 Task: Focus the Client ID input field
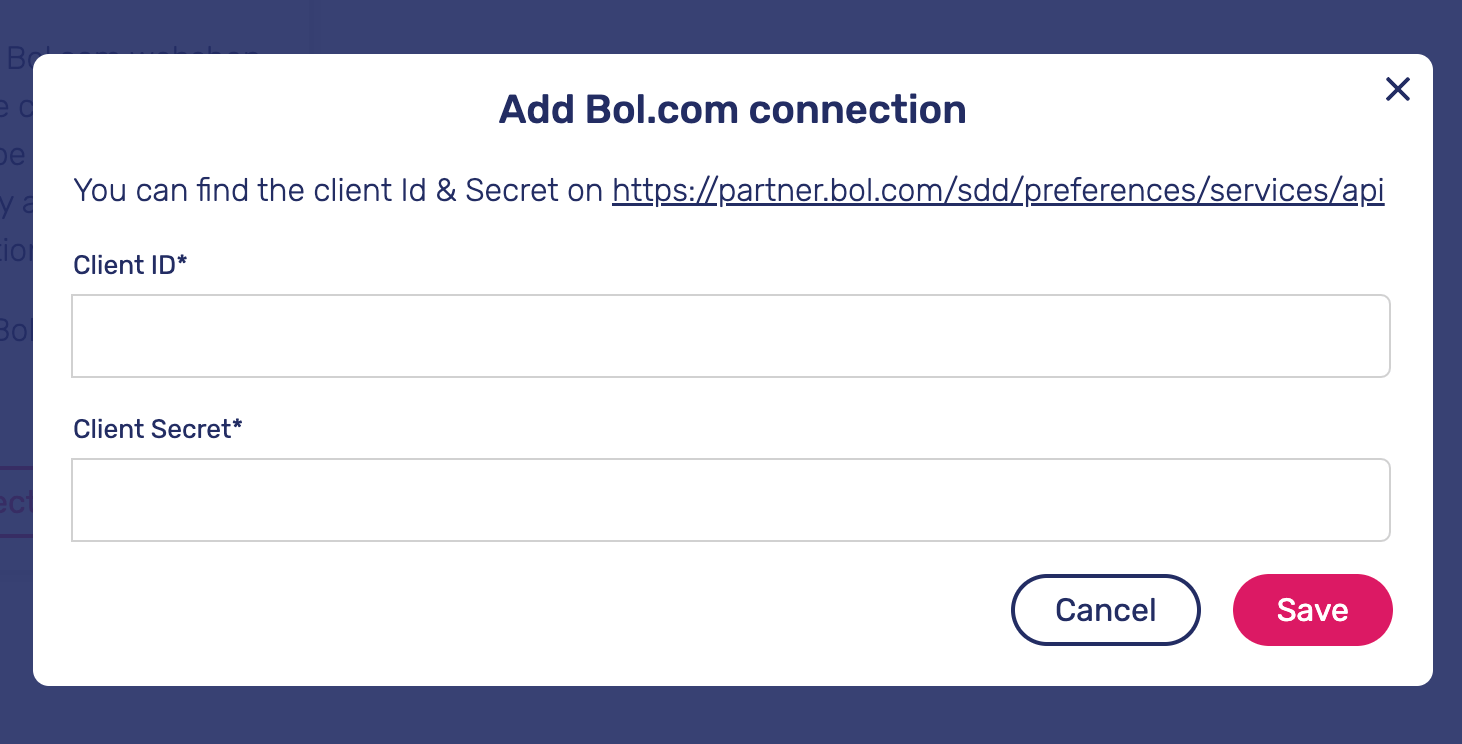730,336
